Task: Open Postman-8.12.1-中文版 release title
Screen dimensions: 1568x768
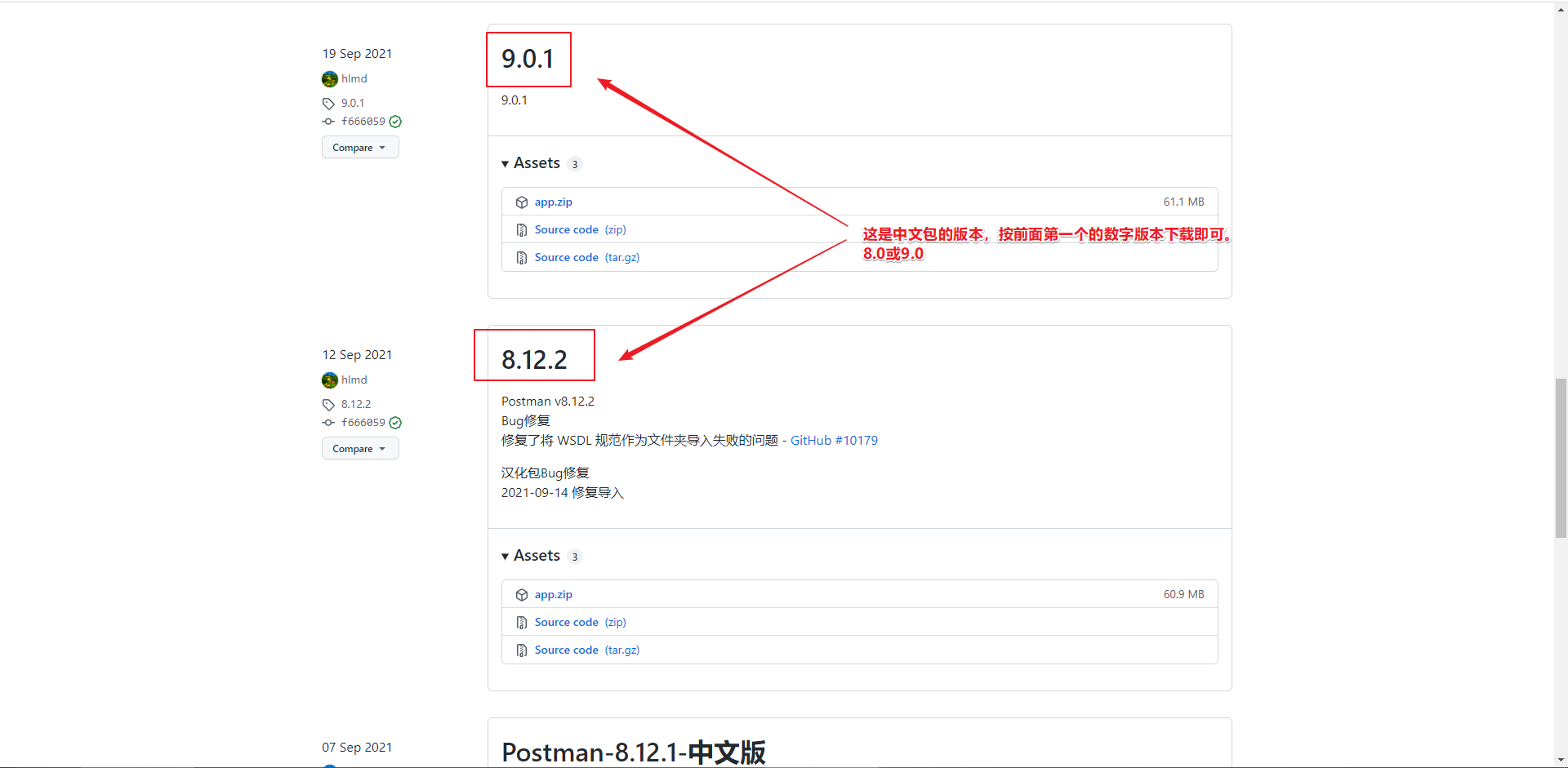Action: (x=634, y=752)
